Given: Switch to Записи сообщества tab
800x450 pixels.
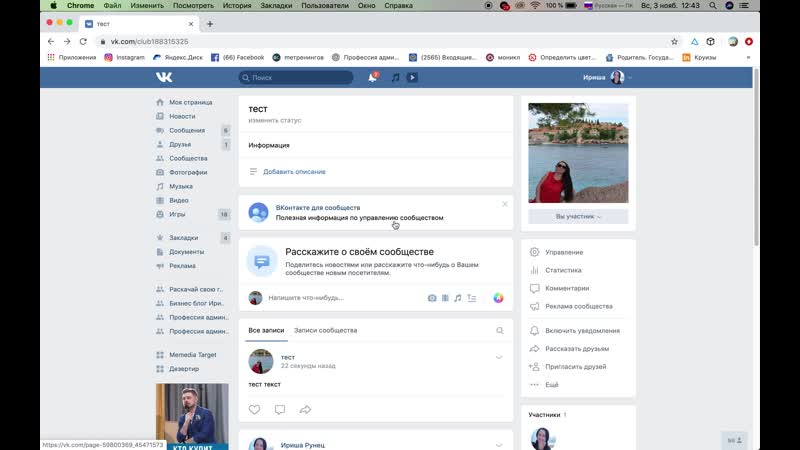Looking at the screenshot, I should 326,330.
